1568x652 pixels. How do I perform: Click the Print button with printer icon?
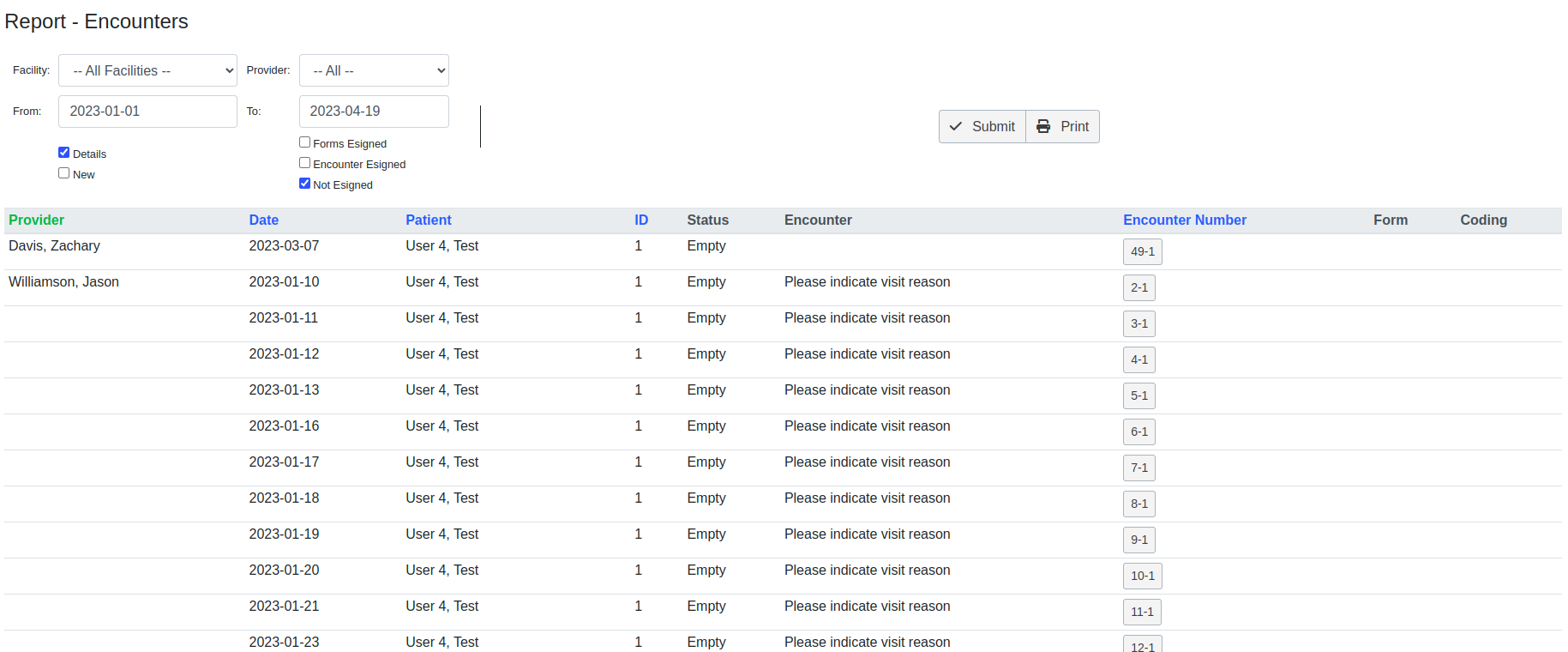[1062, 127]
